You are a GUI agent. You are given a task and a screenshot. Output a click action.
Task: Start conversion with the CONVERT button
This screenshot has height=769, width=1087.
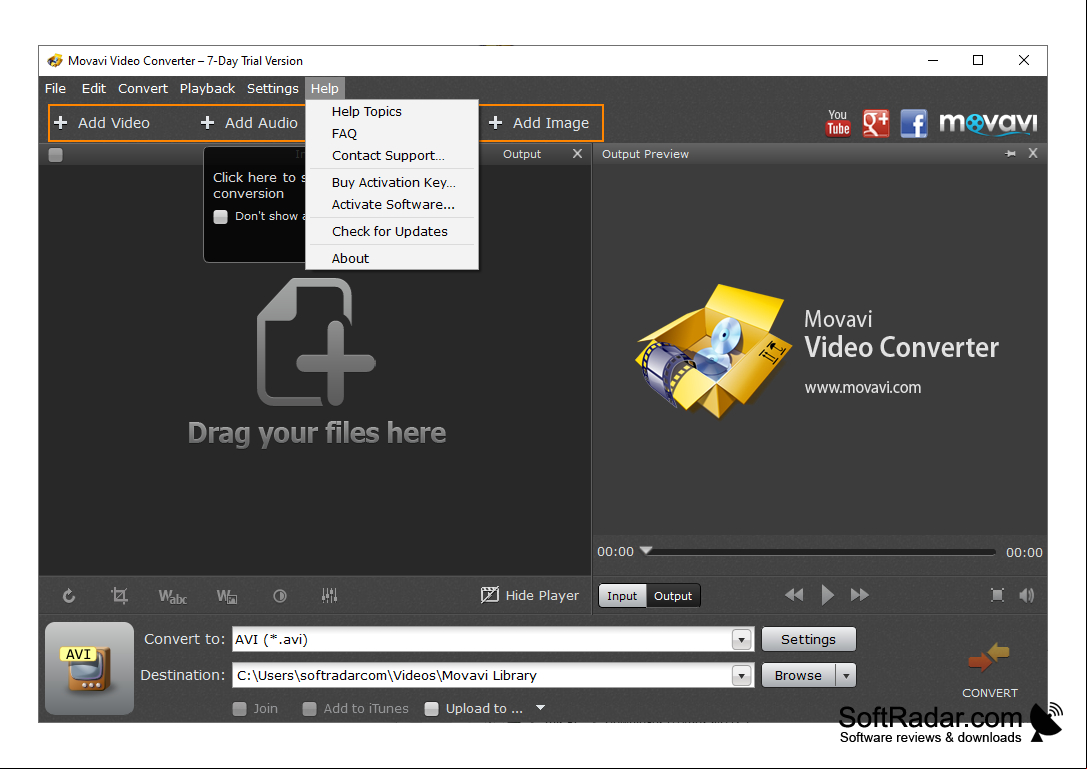pos(989,670)
